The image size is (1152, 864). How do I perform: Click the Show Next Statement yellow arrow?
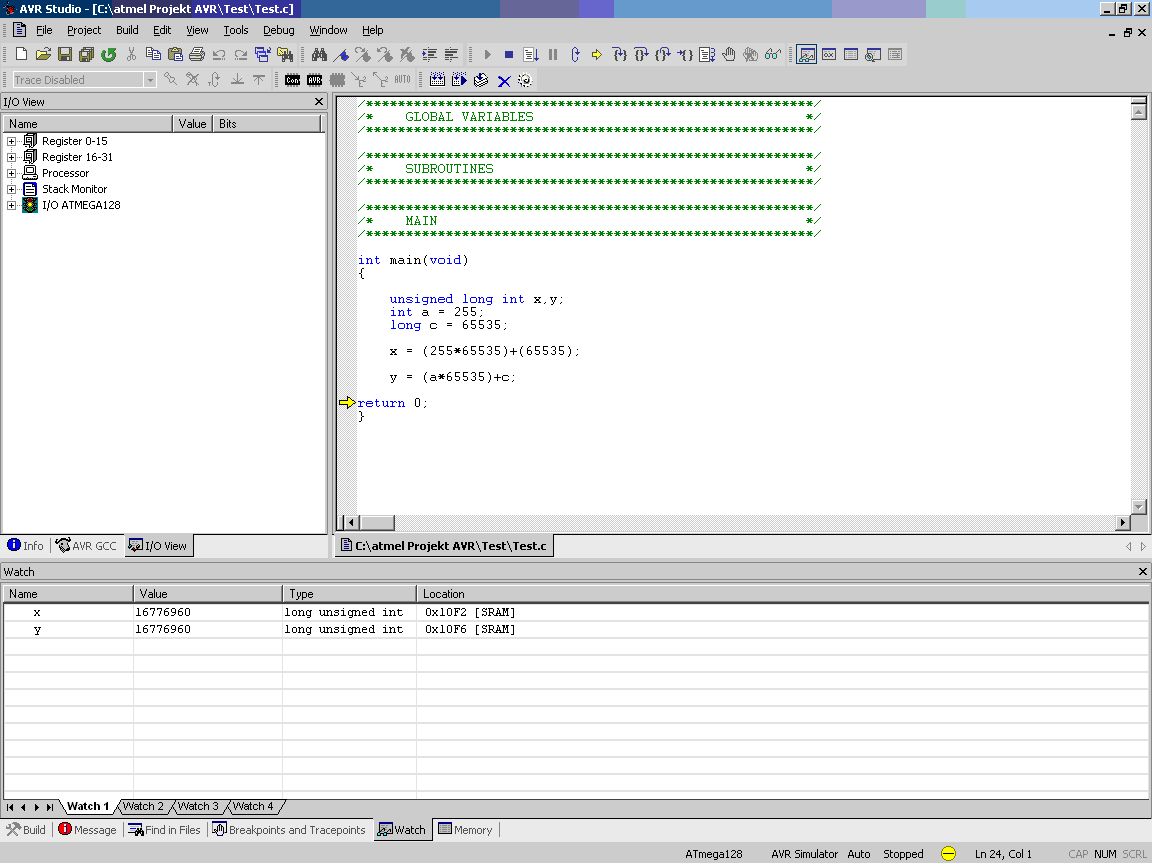click(x=597, y=54)
